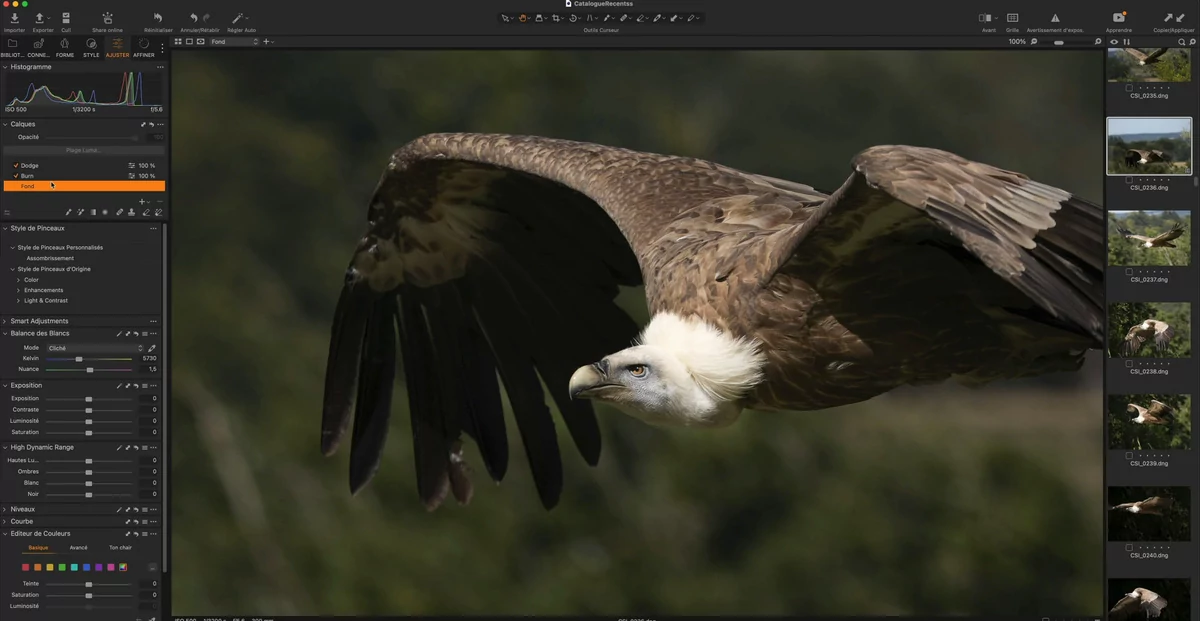Select the radial gradient mask tool

click(105, 212)
